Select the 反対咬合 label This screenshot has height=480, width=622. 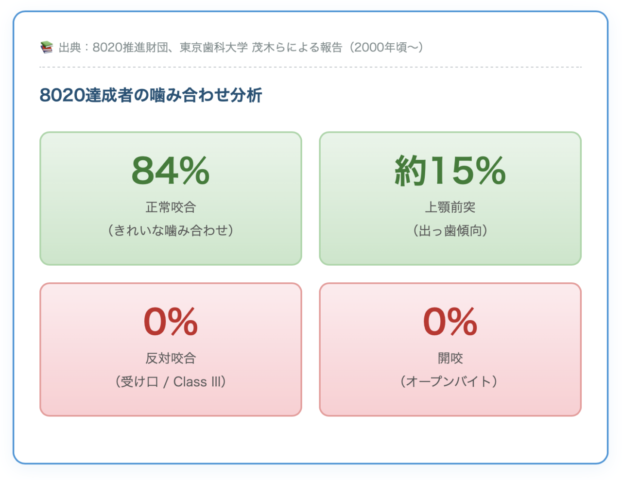170,357
